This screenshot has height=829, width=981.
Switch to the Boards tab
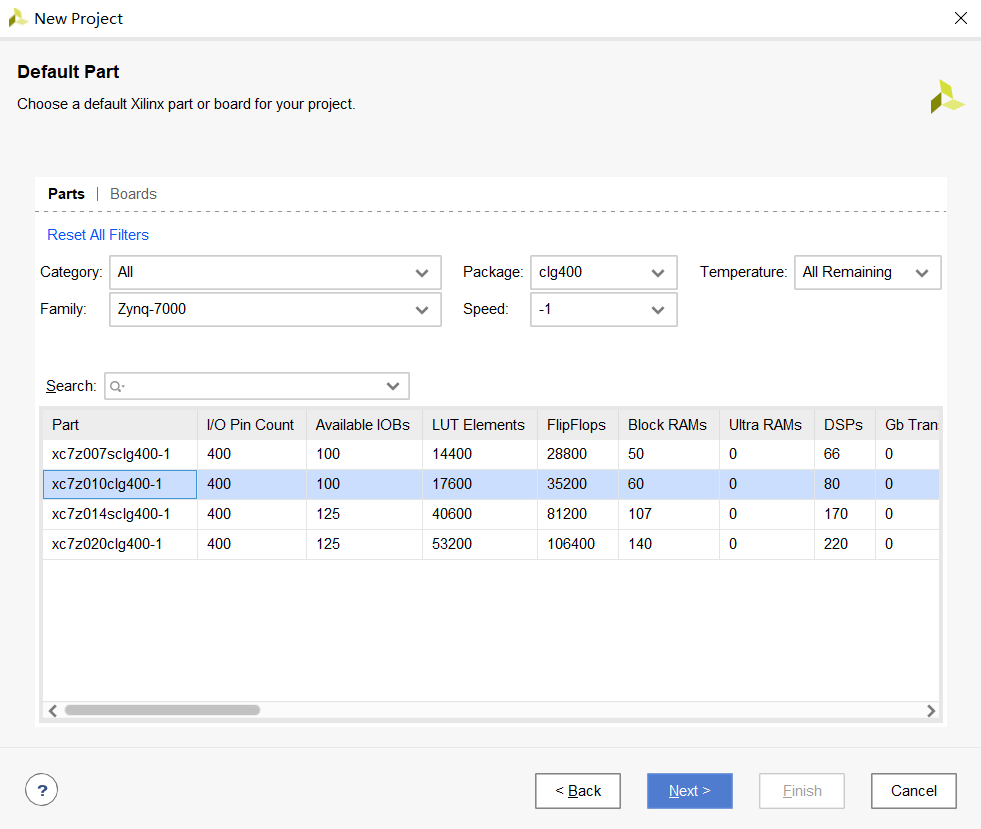tap(133, 194)
